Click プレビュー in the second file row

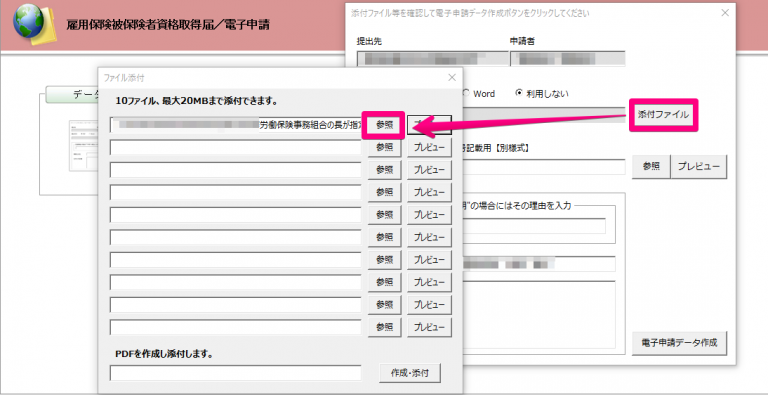coord(429,147)
